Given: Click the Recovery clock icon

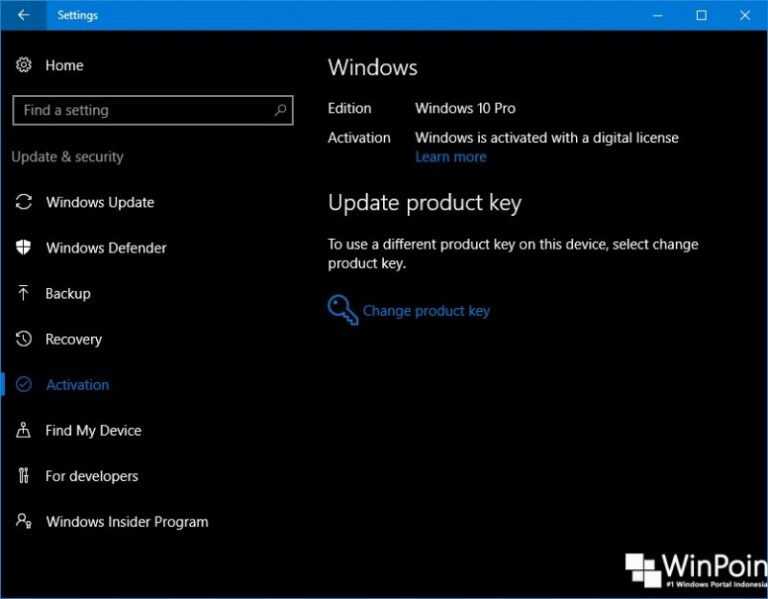Looking at the screenshot, I should (24, 339).
